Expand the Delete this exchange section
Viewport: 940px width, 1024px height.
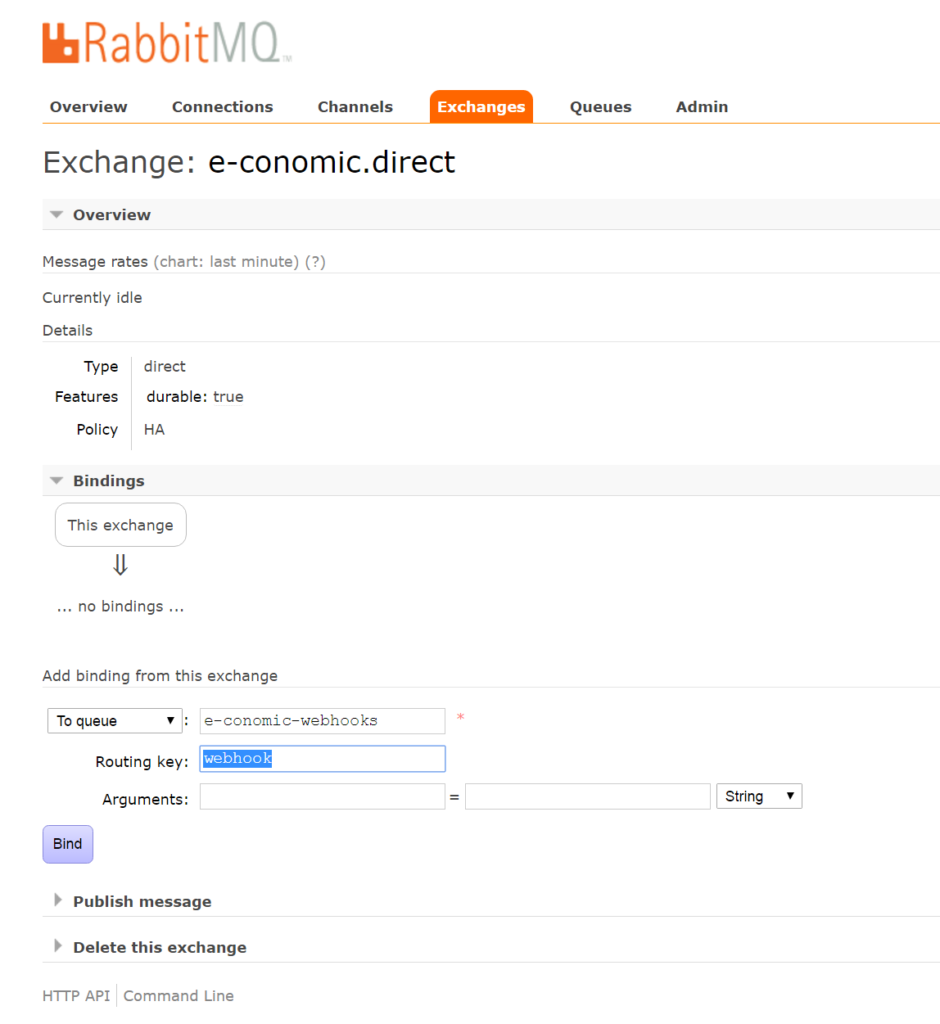pos(159,948)
